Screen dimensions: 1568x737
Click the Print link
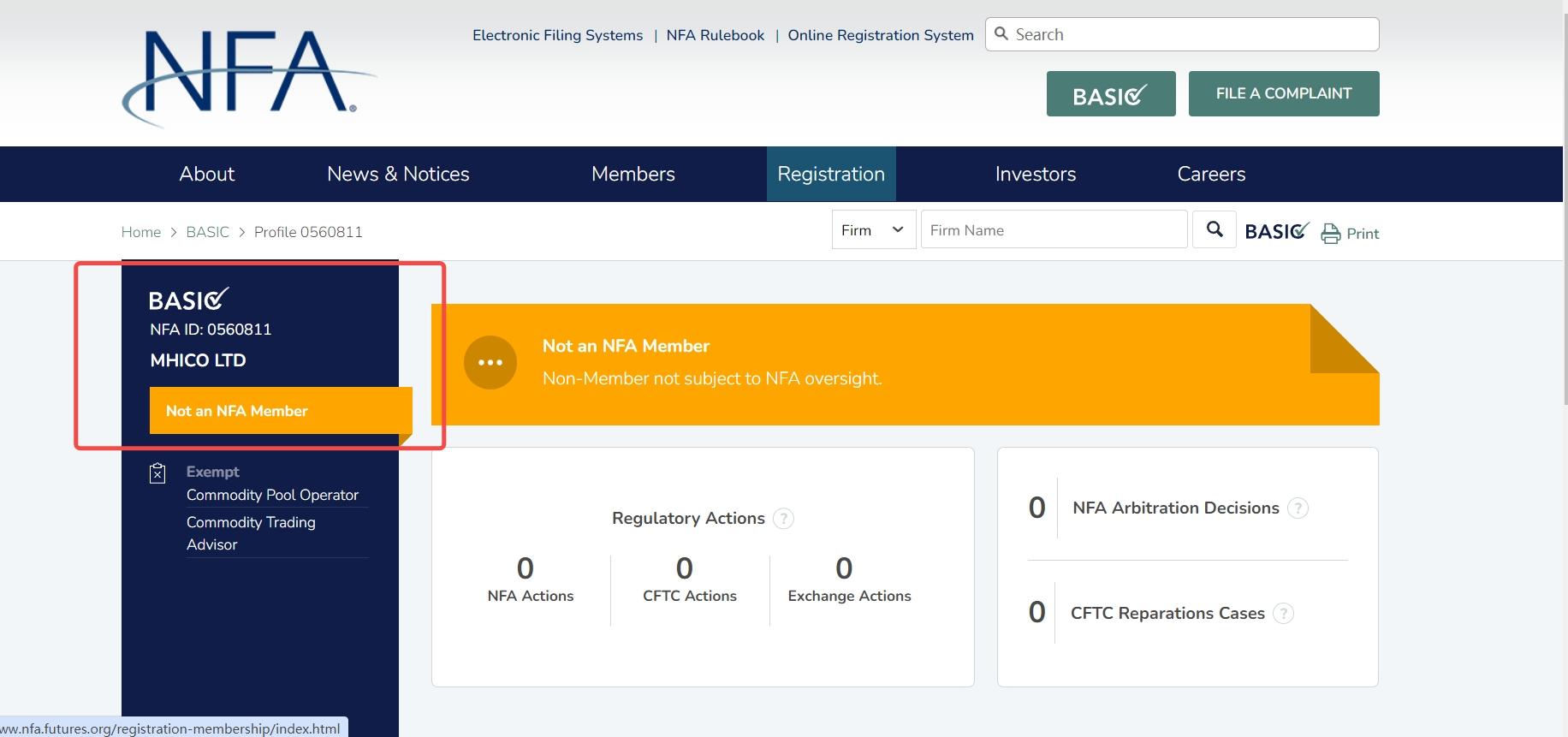pyautogui.click(x=1363, y=234)
